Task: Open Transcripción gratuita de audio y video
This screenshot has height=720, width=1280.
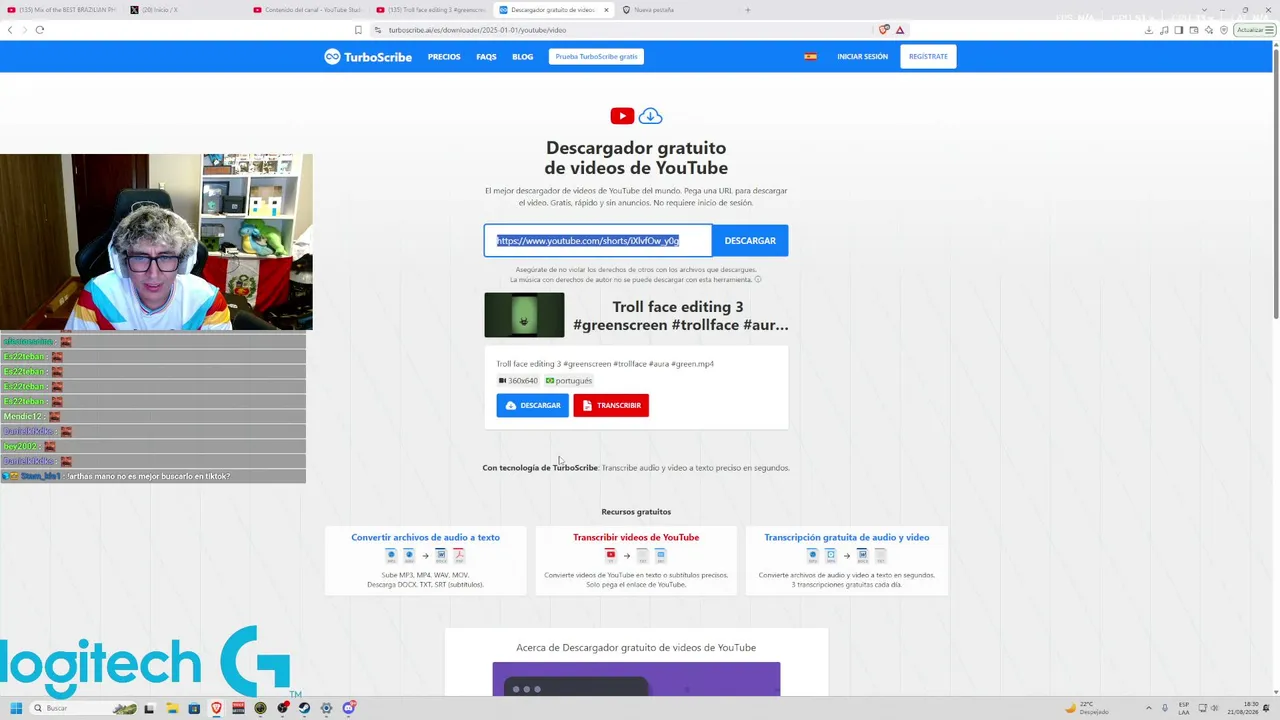Action: click(847, 538)
